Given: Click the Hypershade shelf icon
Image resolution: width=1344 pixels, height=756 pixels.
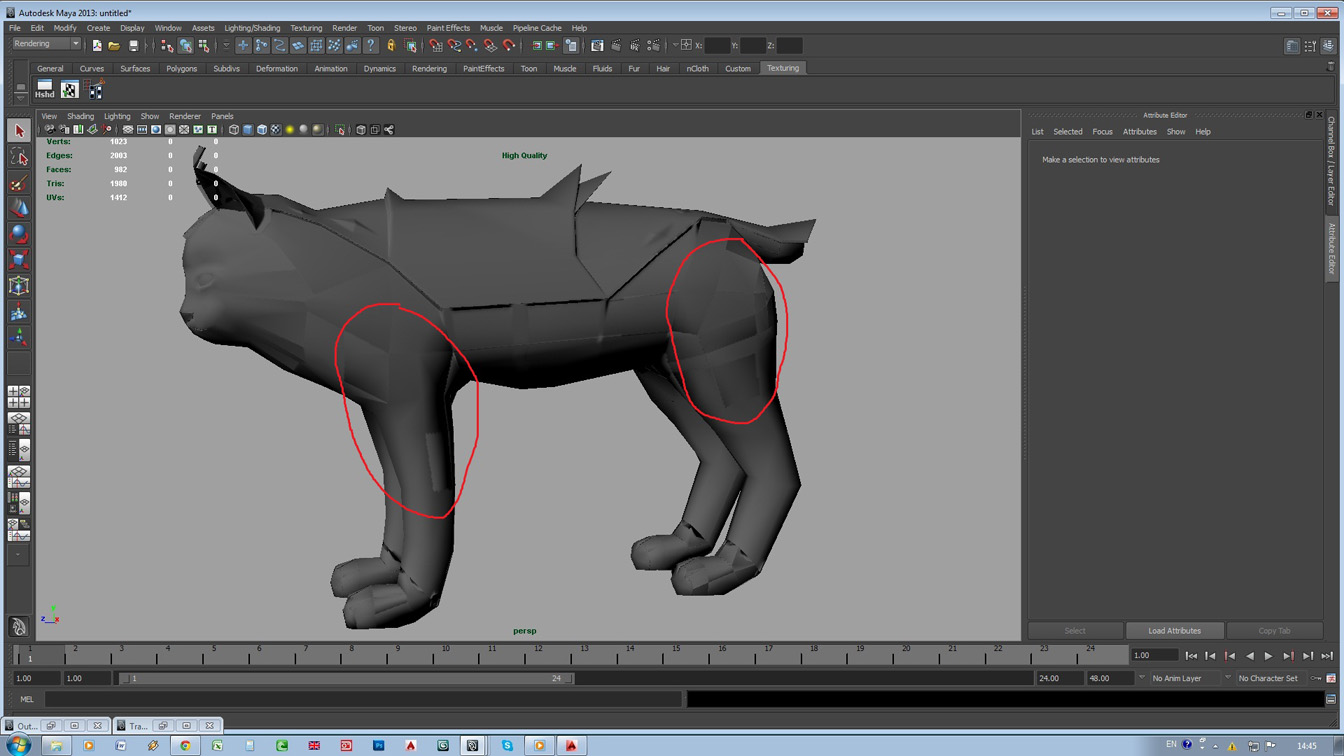Looking at the screenshot, I should (44, 90).
